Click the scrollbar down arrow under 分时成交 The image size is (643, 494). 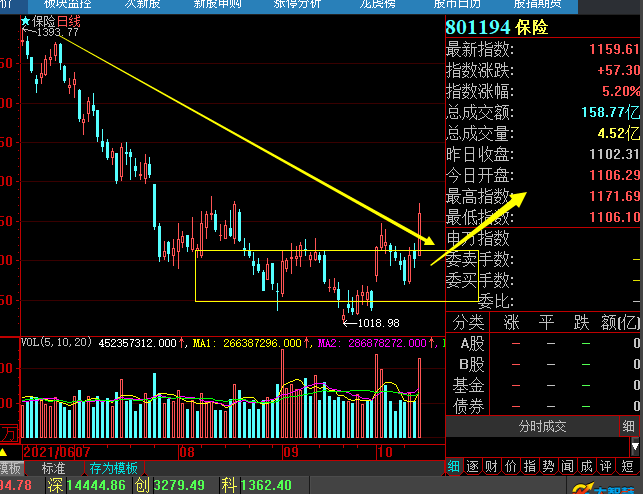click(635, 447)
